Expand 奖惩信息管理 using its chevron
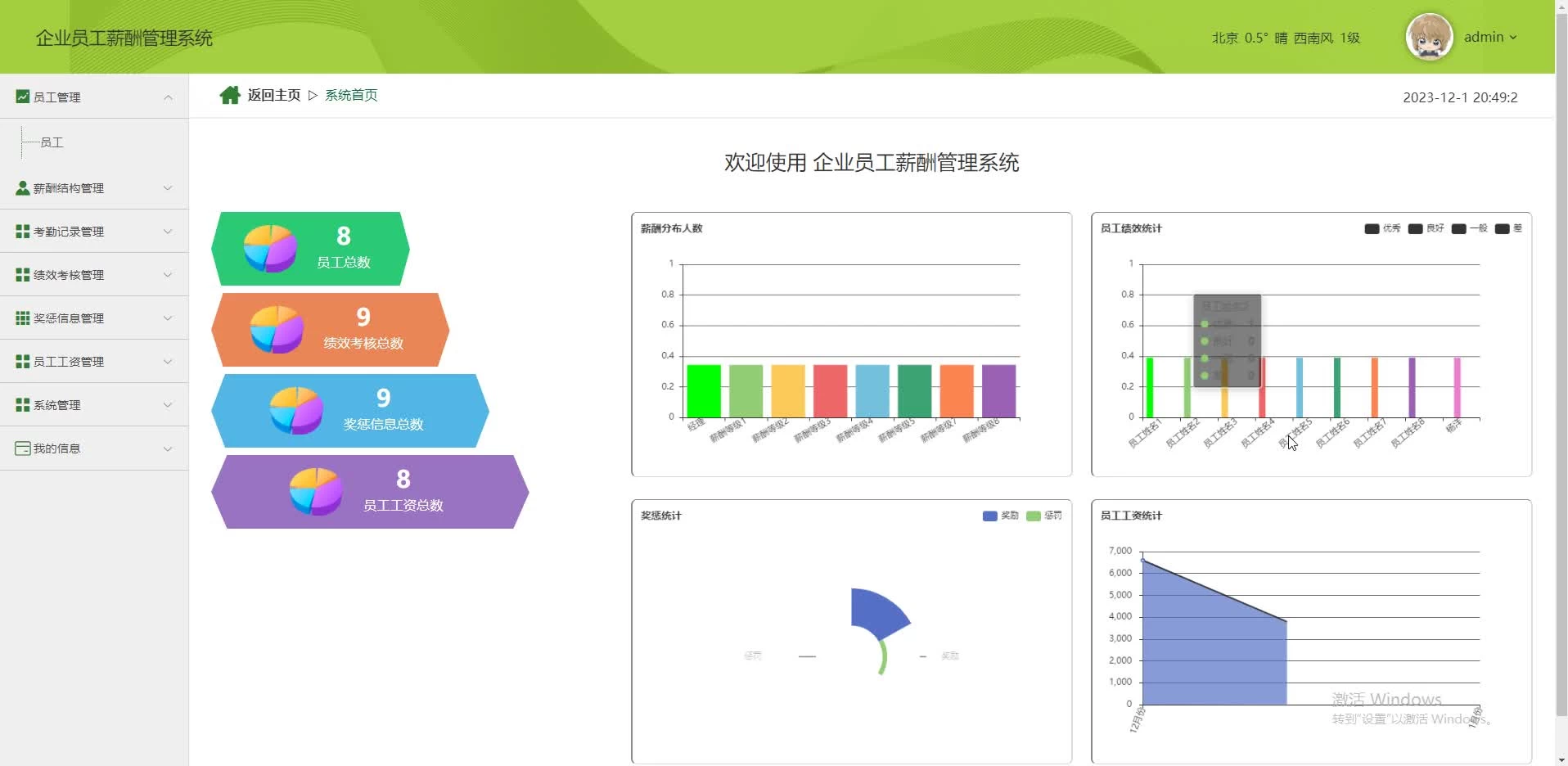 click(168, 318)
